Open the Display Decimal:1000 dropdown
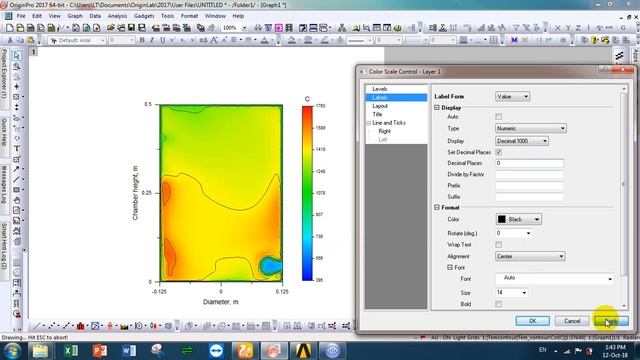 [522, 141]
